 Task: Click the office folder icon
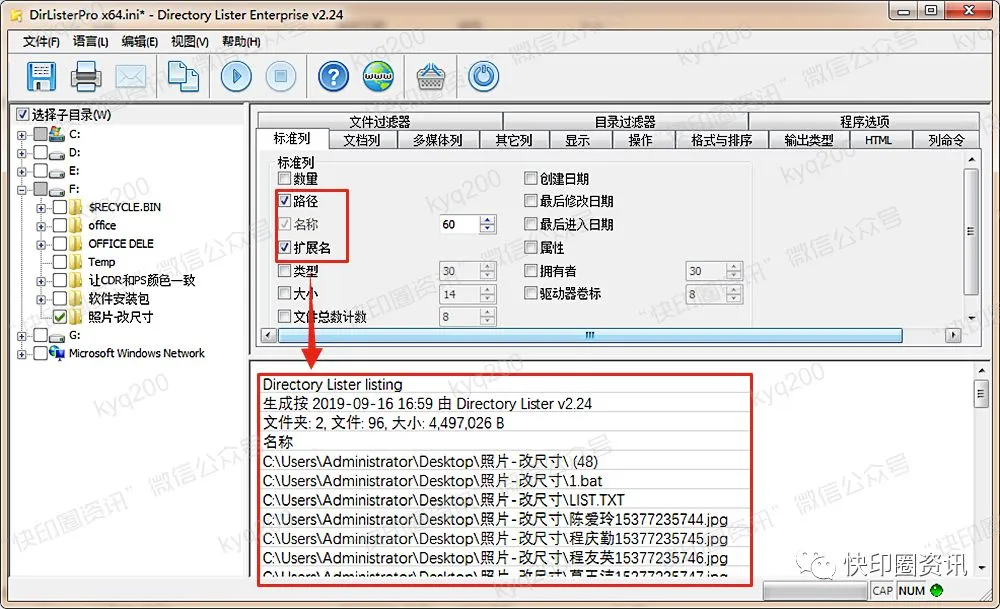click(77, 225)
